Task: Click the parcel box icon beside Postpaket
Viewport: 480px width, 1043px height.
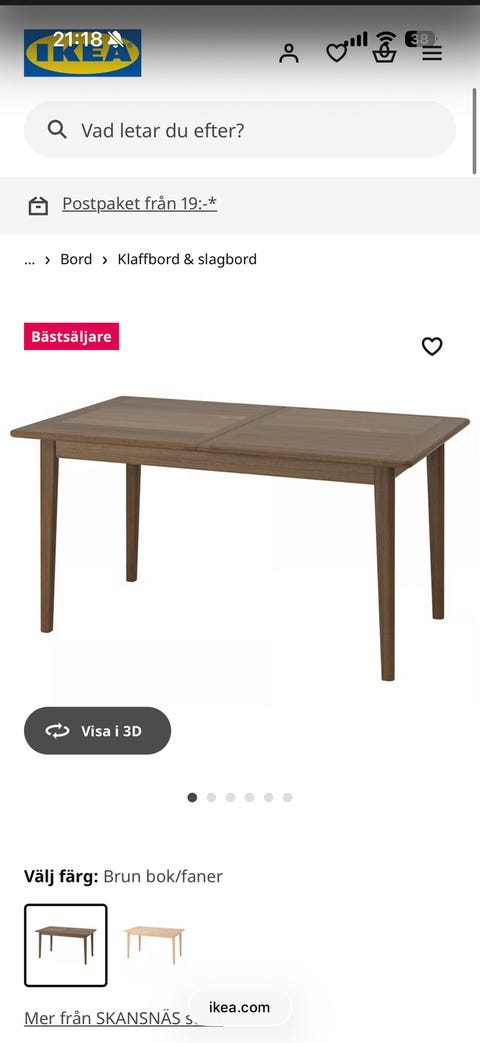Action: (38, 206)
